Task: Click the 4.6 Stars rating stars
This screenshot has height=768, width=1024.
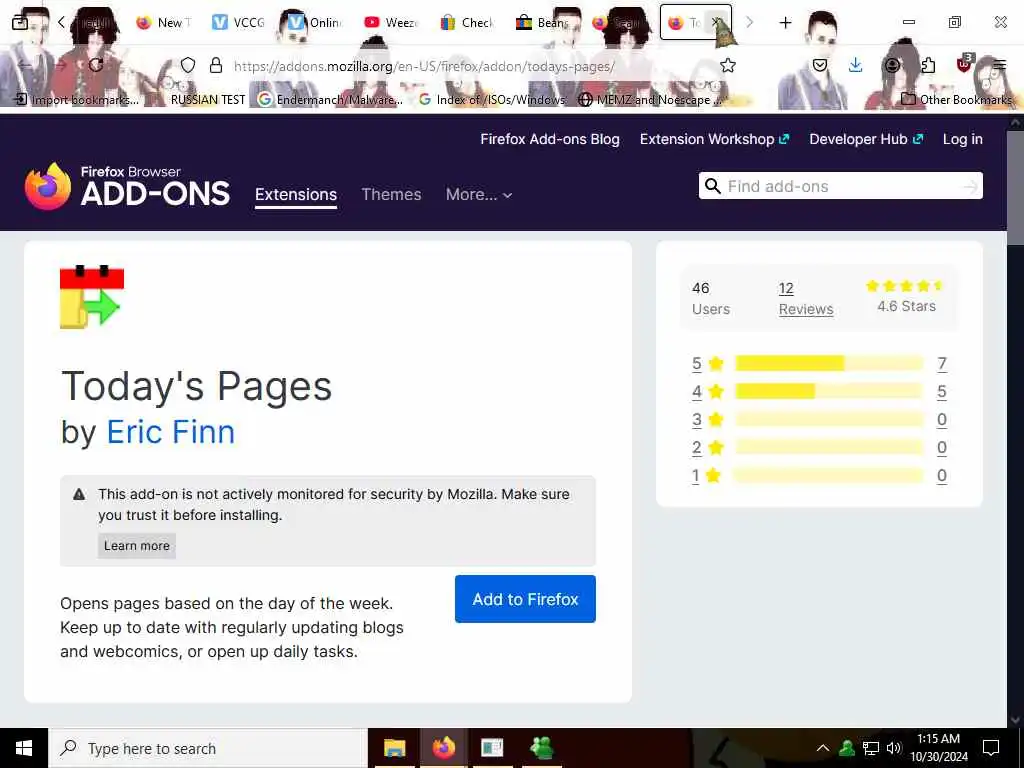Action: tap(905, 285)
